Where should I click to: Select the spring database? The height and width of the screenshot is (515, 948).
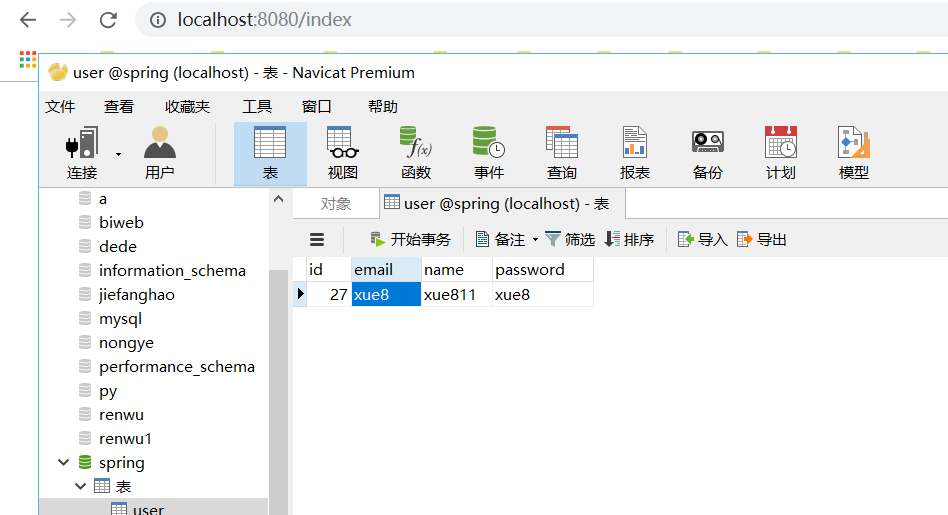(121, 463)
